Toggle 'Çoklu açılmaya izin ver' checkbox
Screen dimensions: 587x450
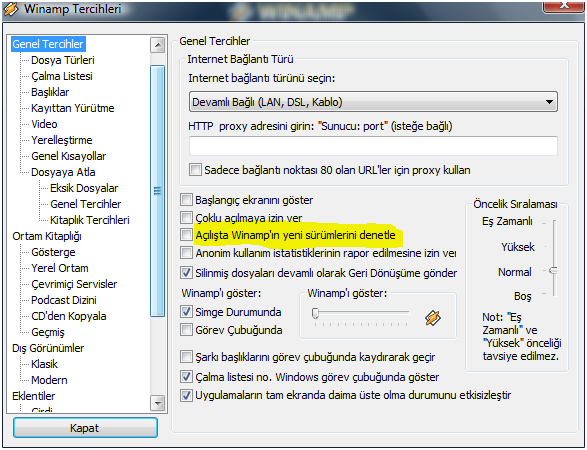[x=186, y=218]
